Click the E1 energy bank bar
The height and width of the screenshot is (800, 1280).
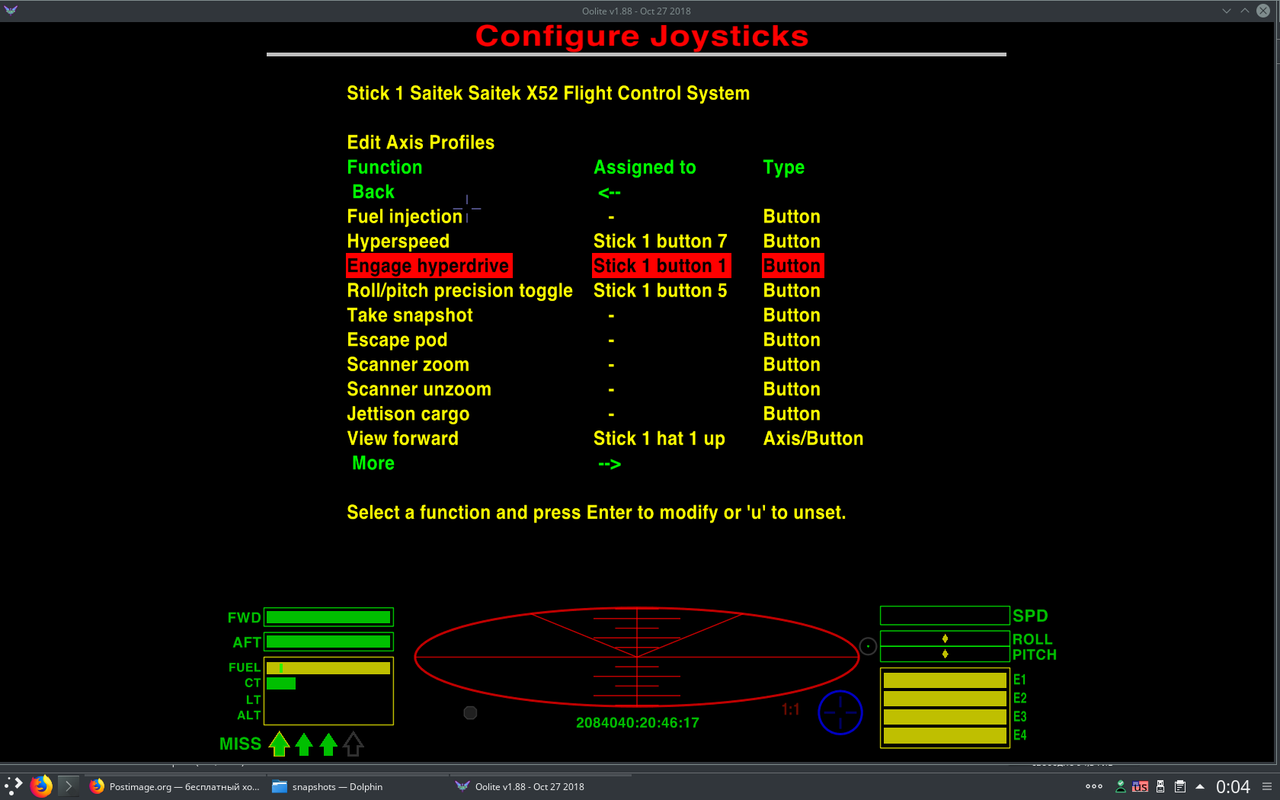[x=945, y=680]
